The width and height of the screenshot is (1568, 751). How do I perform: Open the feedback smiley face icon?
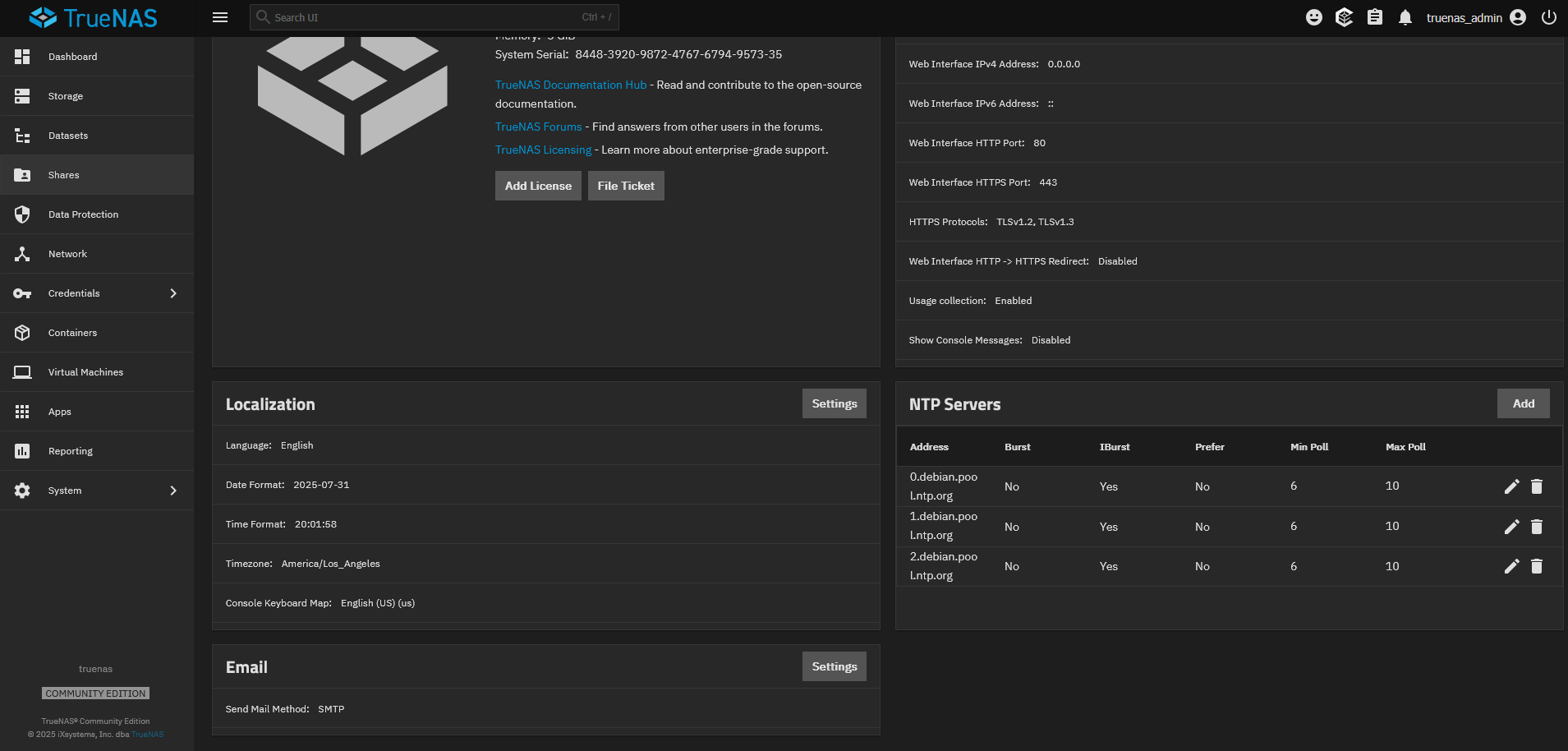1314,17
